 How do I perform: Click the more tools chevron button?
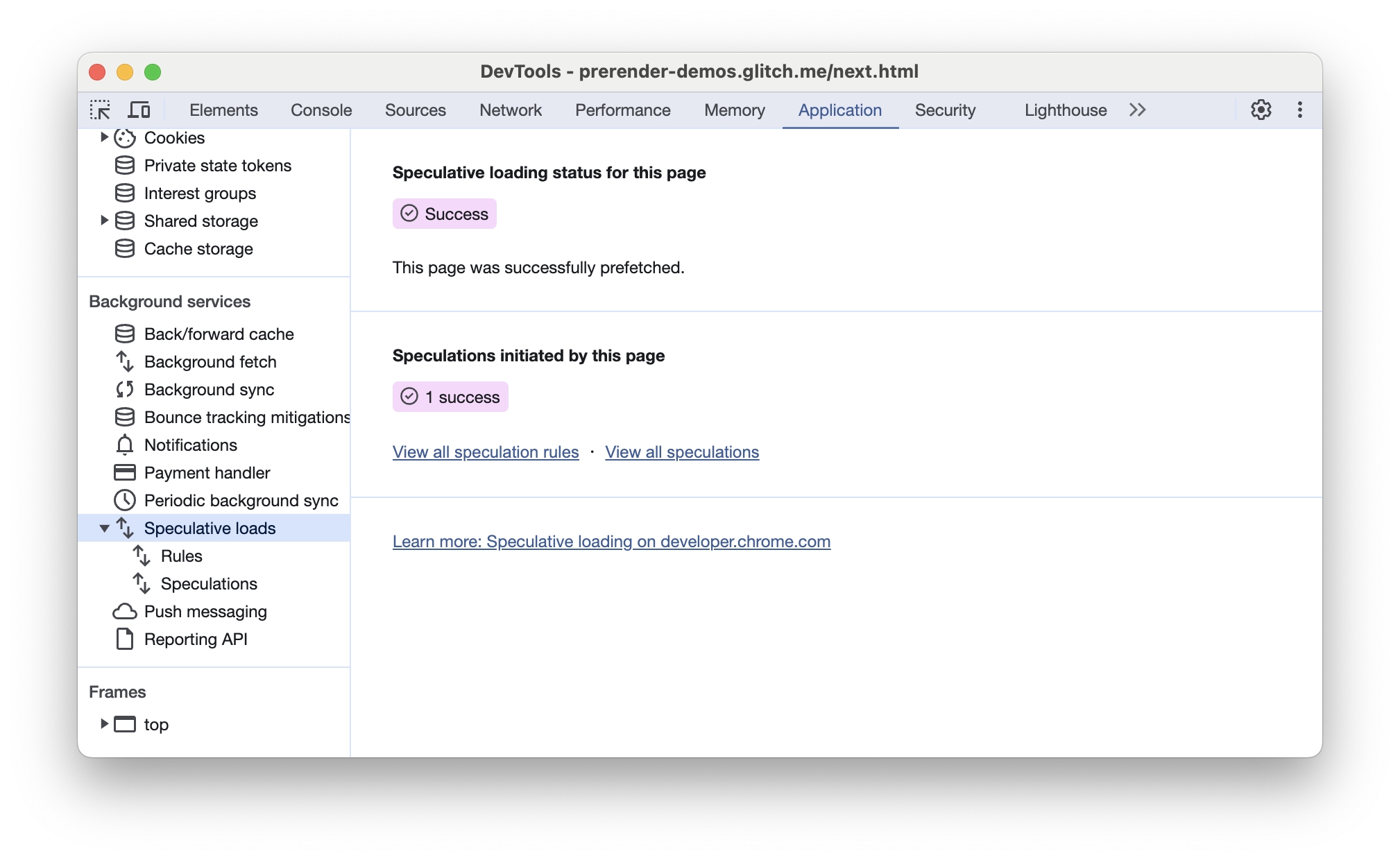pyautogui.click(x=1137, y=110)
